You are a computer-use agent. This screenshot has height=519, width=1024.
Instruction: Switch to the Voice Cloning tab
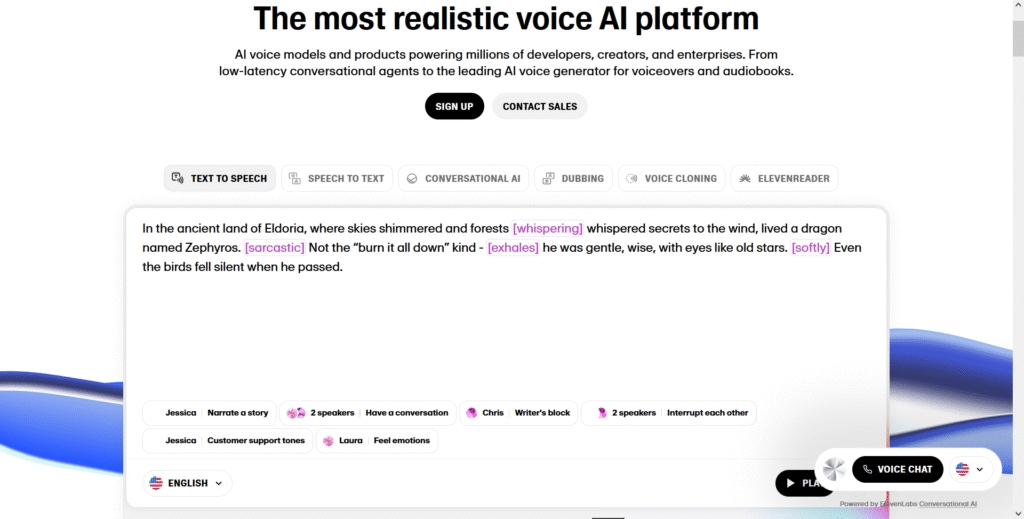pyautogui.click(x=671, y=178)
